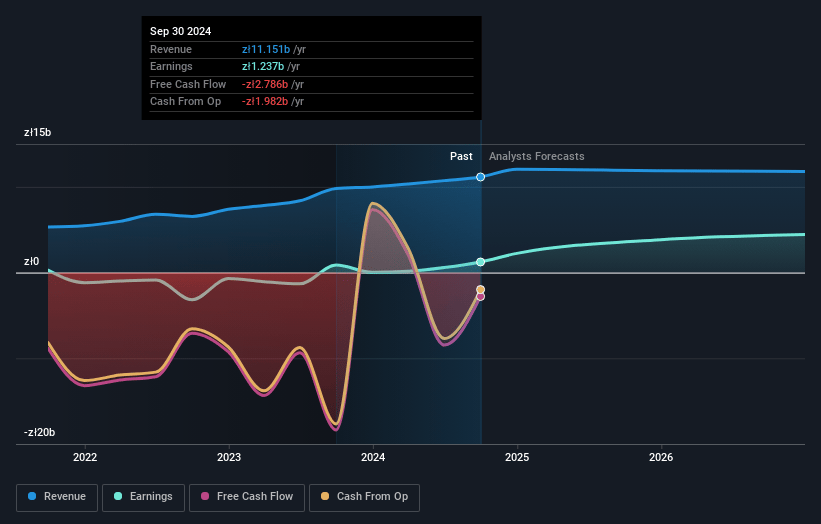Click the zł15b y-axis label

coord(38,132)
